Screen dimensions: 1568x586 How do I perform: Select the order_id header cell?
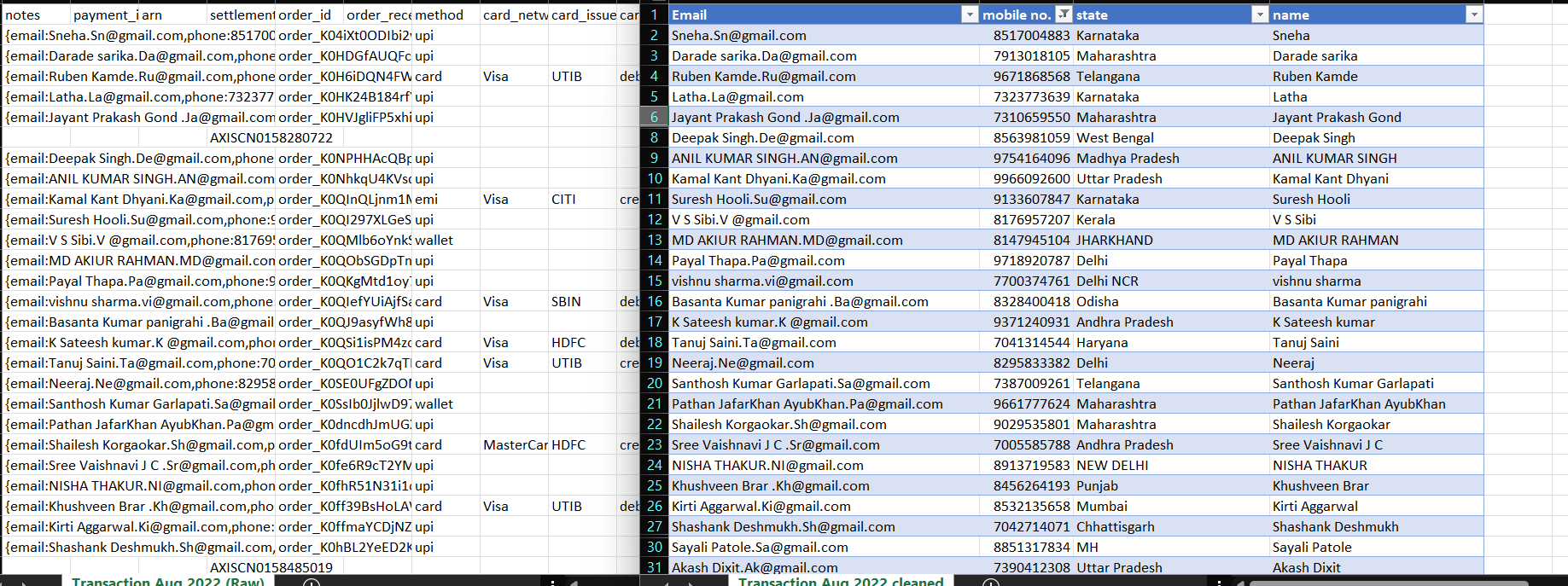309,15
